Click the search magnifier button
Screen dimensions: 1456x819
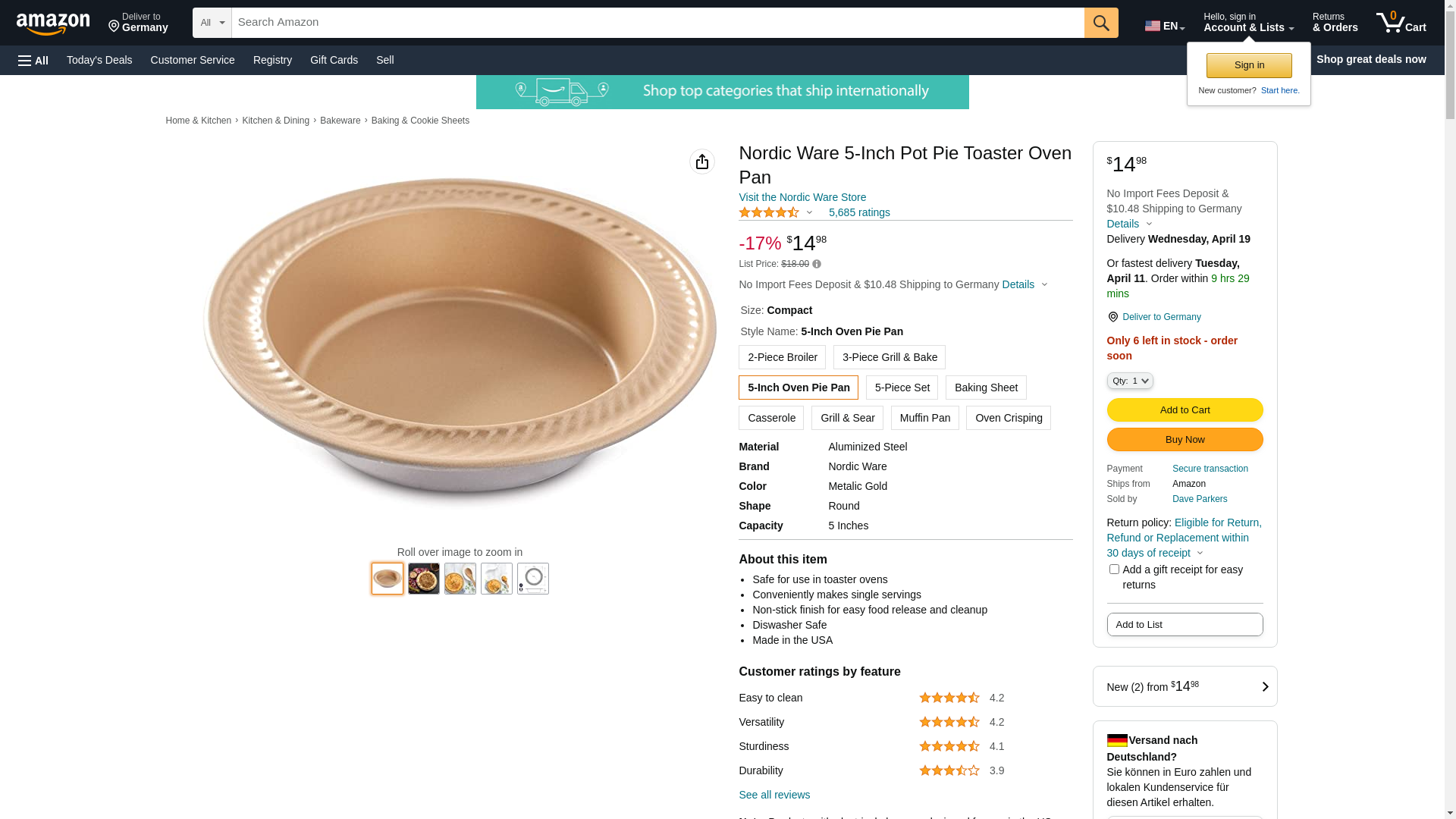click(x=1100, y=23)
